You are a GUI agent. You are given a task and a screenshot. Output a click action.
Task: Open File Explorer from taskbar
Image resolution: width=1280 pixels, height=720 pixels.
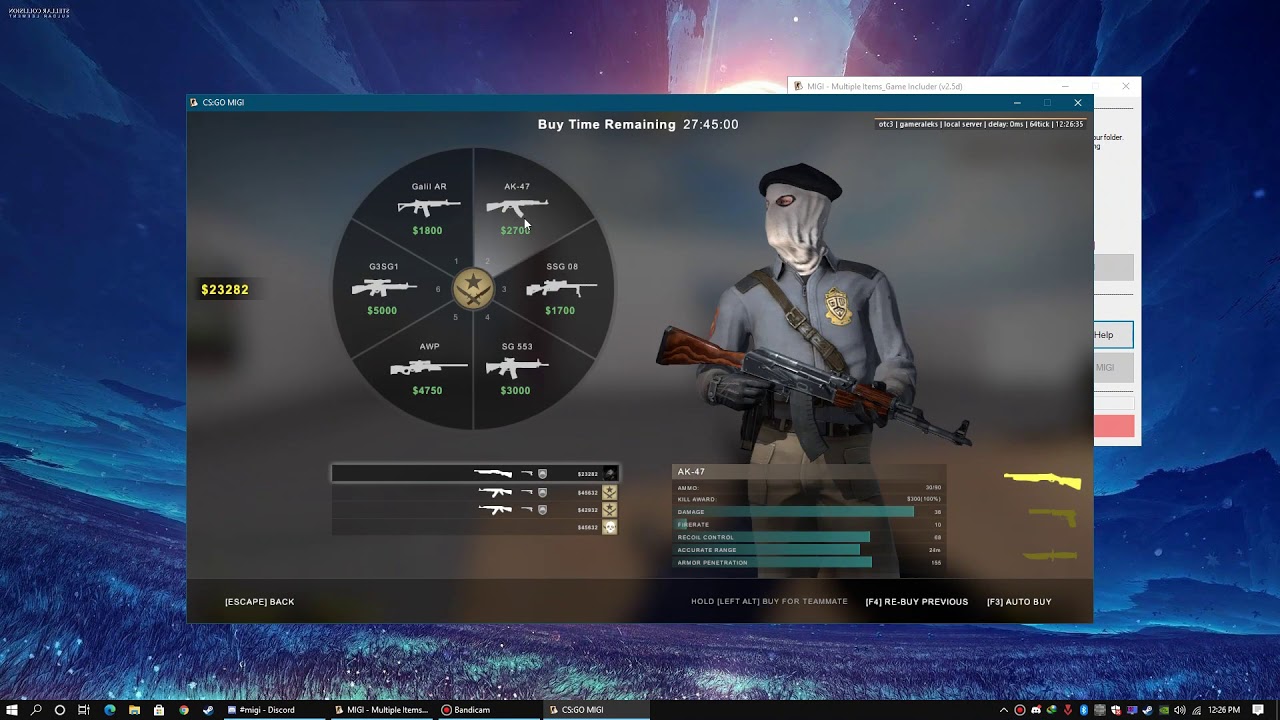pyautogui.click(x=134, y=710)
